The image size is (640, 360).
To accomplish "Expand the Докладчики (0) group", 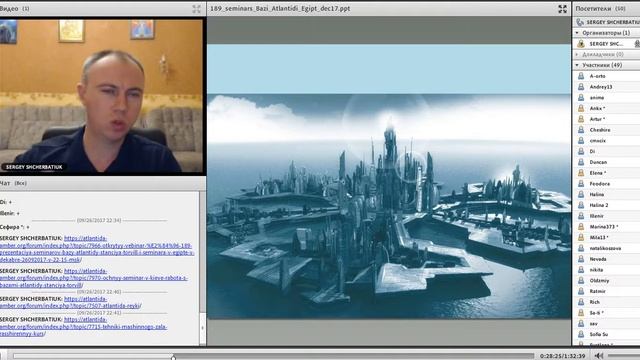I will point(577,54).
